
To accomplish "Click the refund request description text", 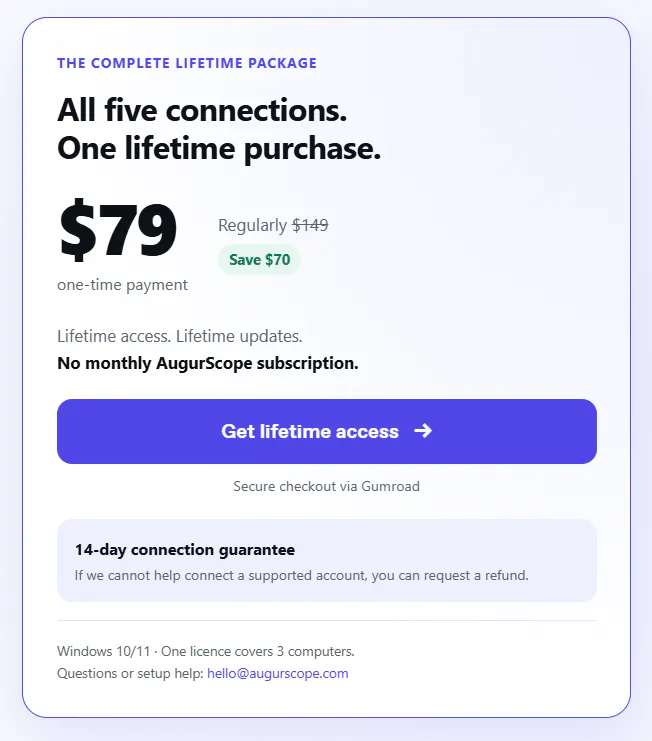I will 301,575.
